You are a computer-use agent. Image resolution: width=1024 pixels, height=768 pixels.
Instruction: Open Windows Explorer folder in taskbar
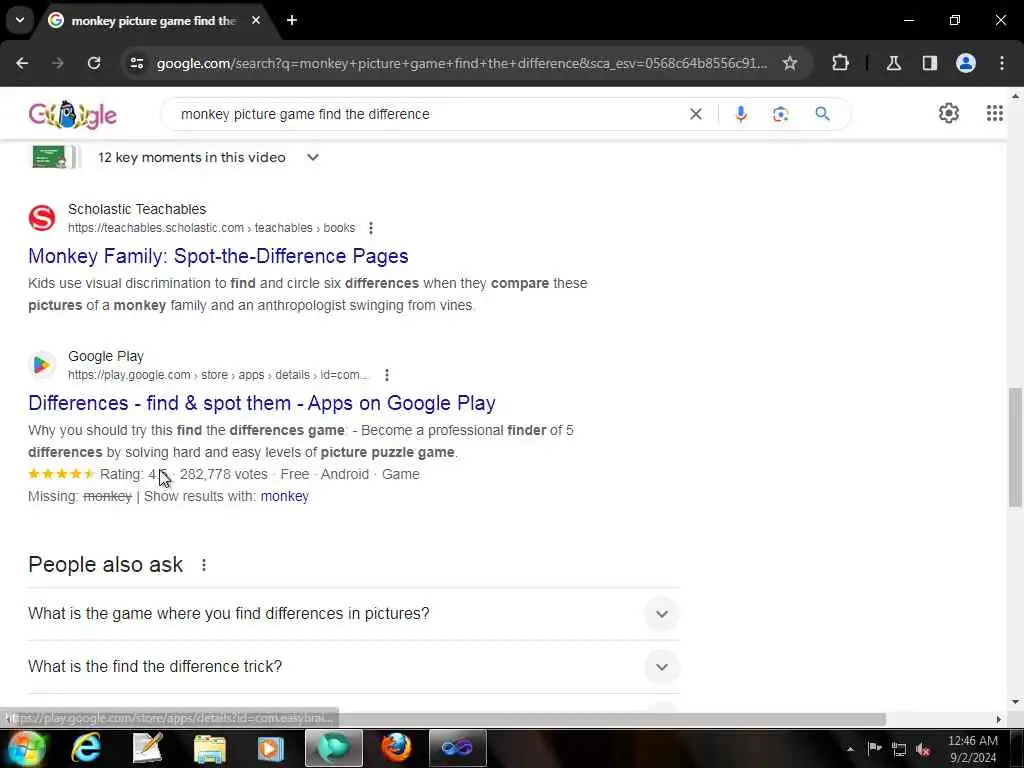tap(209, 748)
